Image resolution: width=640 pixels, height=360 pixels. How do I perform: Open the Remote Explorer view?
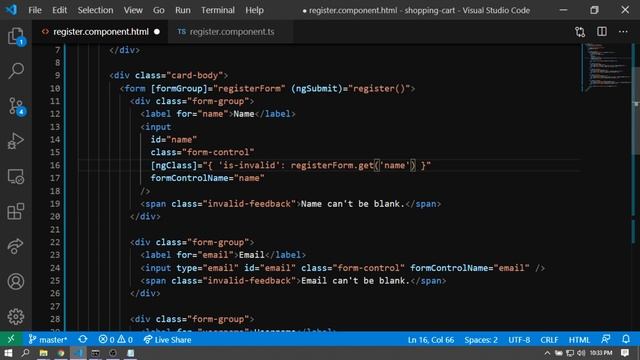point(16,177)
